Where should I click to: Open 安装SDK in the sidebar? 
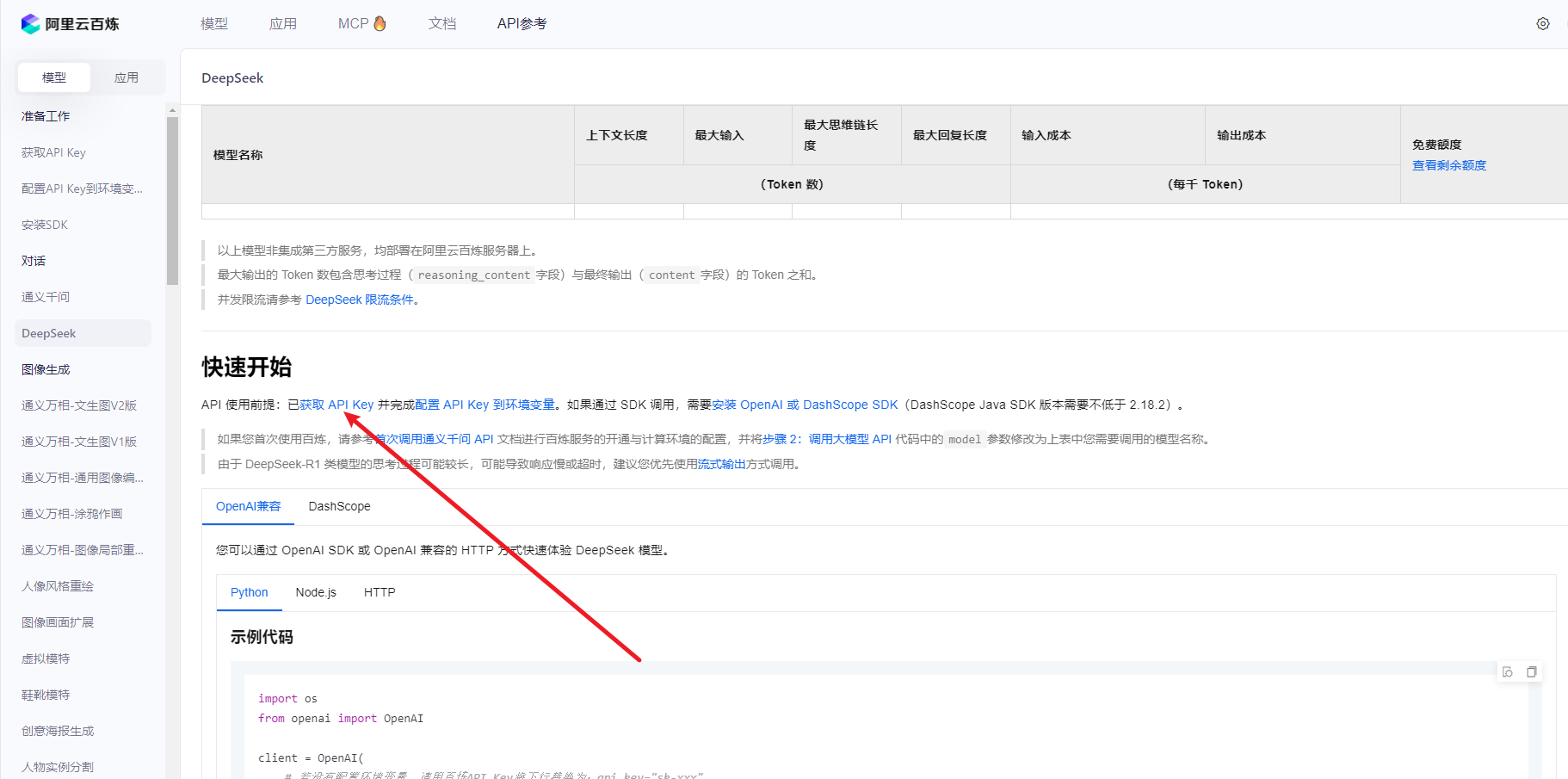coord(45,225)
